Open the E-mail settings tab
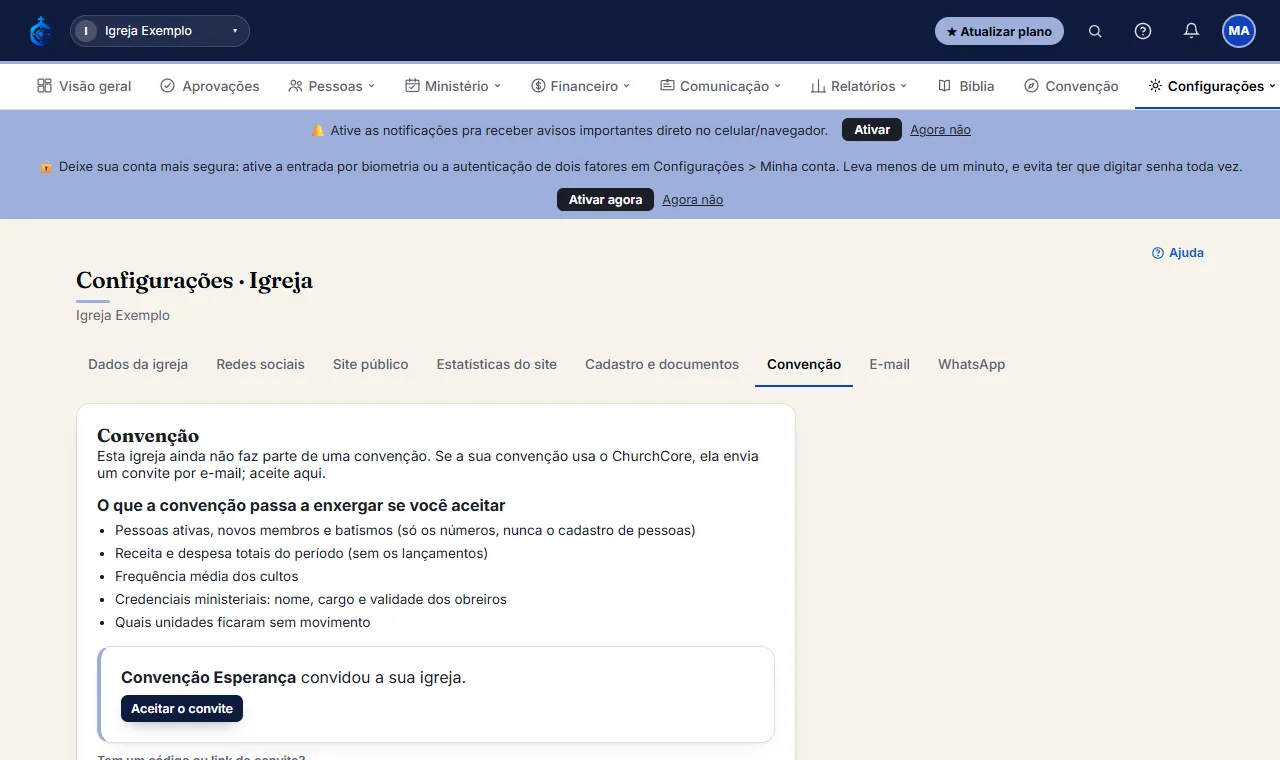 click(x=890, y=365)
